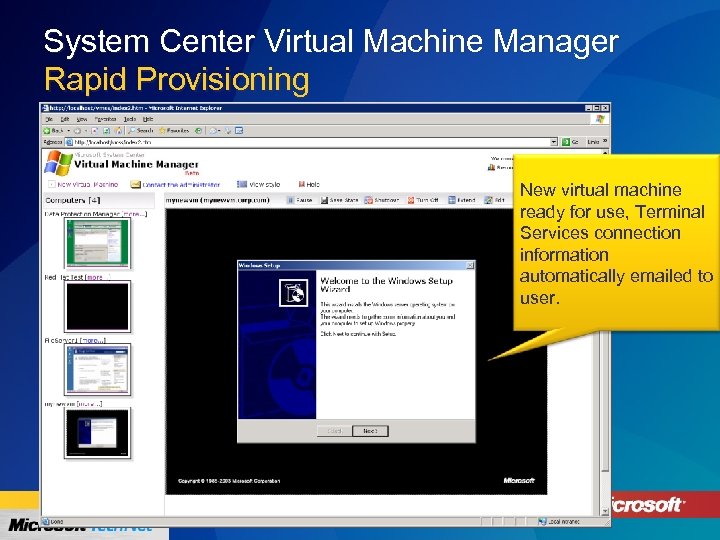
Task: Click the Computers [4] heading
Action: [x=73, y=200]
